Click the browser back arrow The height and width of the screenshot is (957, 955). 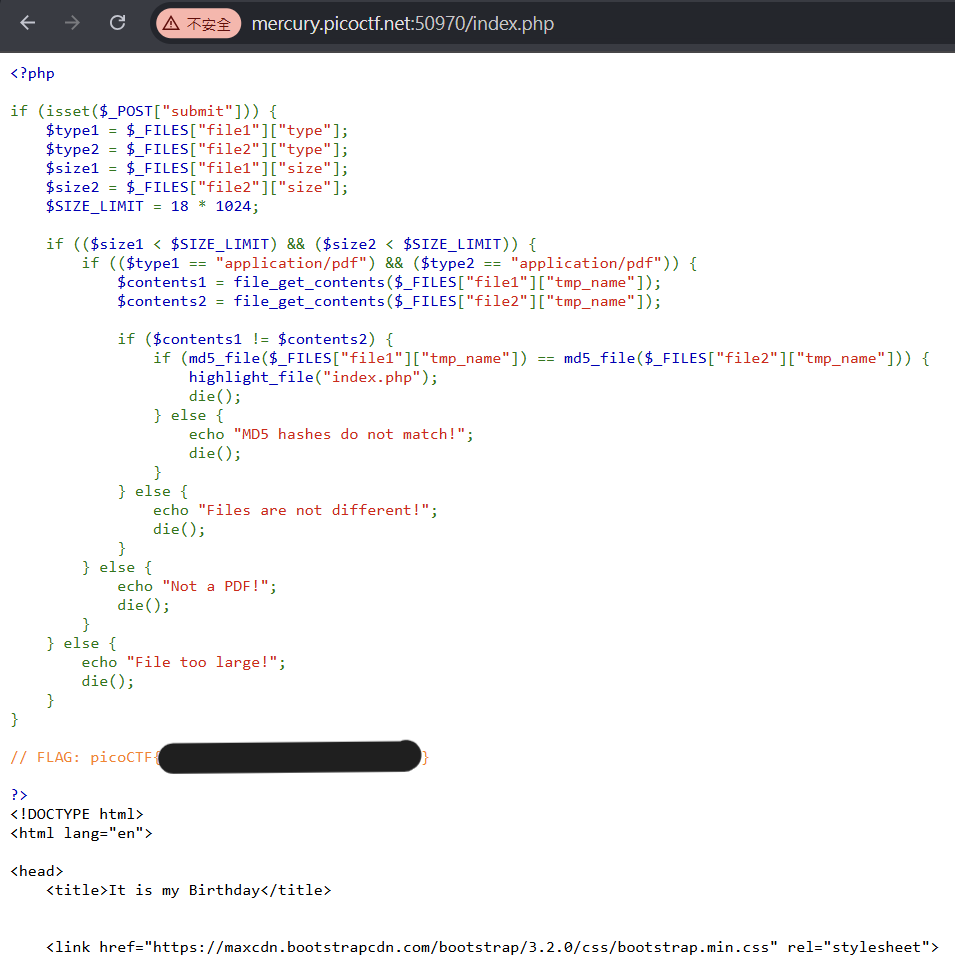click(27, 23)
